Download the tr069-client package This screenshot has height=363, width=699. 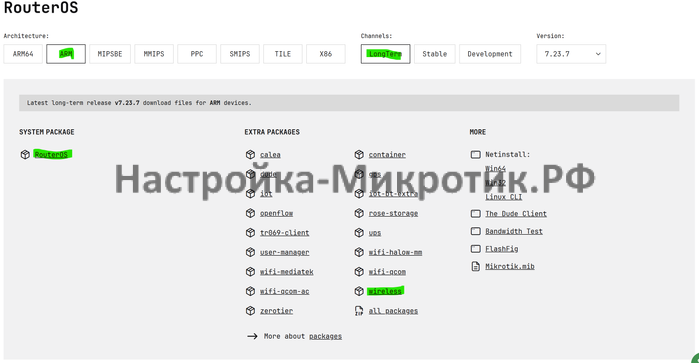(x=284, y=233)
